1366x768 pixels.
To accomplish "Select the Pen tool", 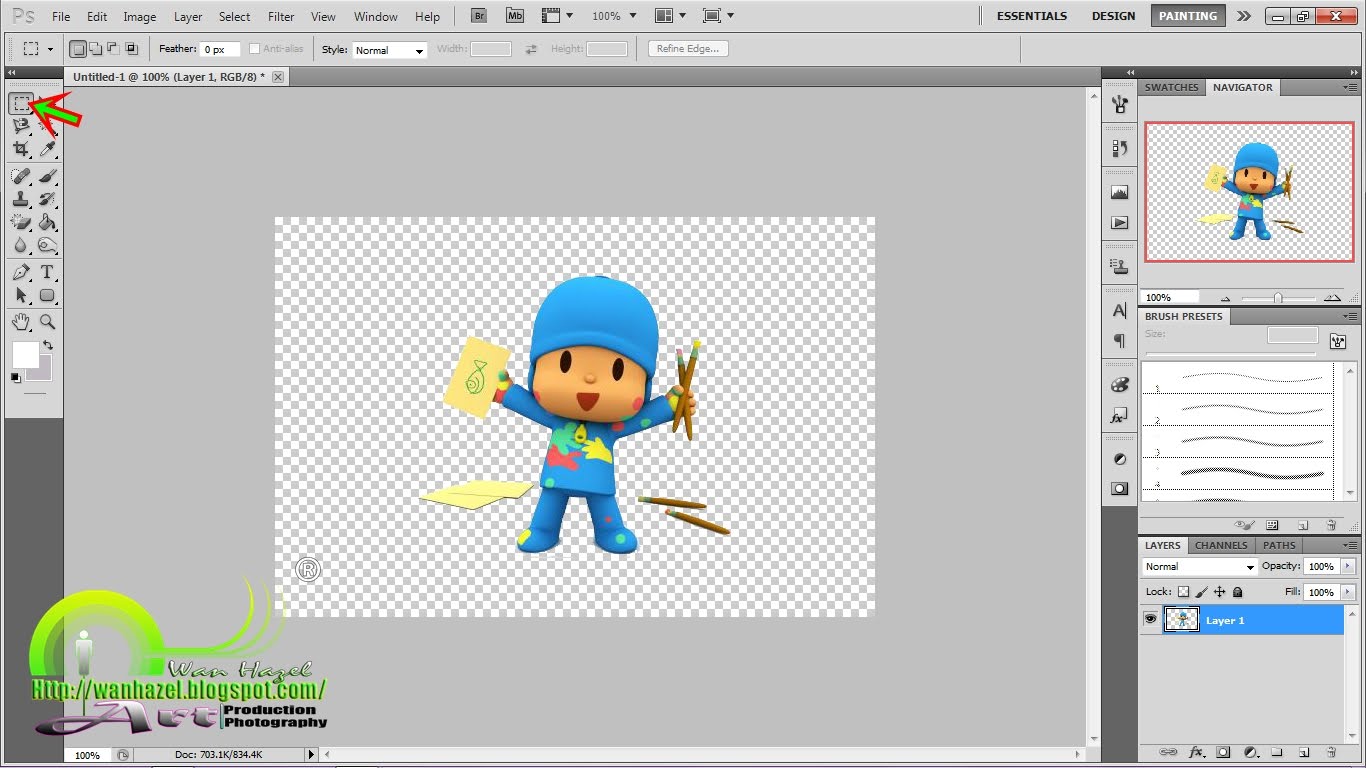I will point(21,273).
